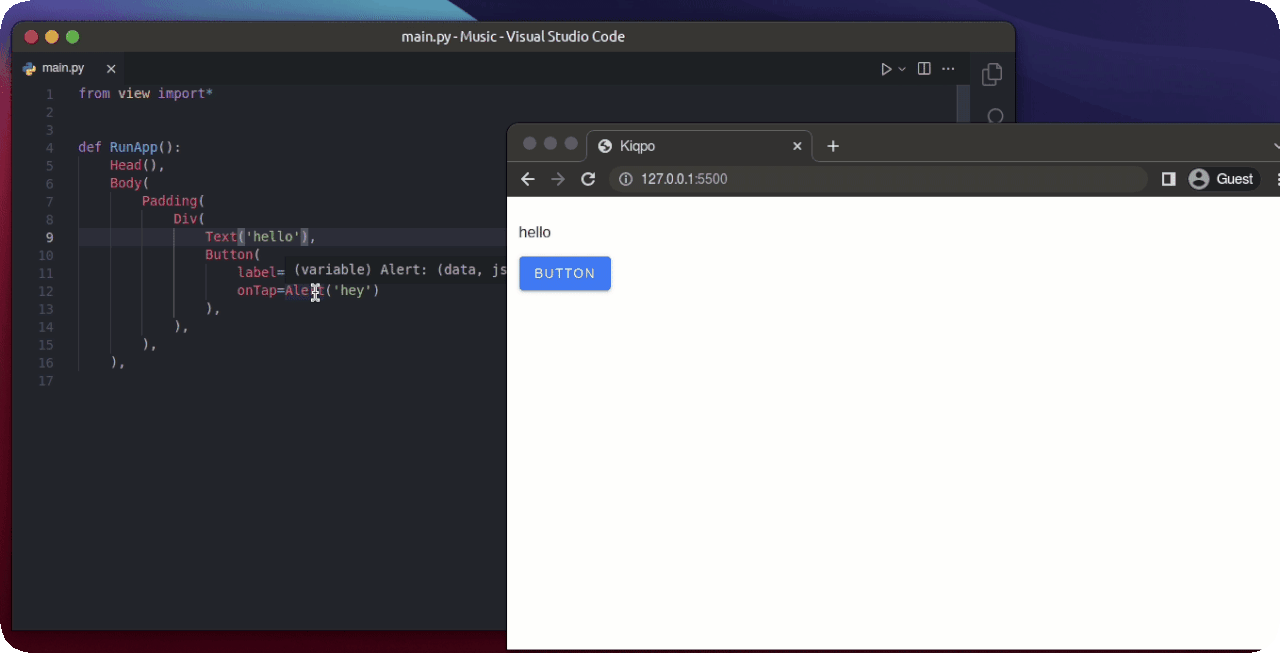Screen dimensions: 1280x653
Task: Switch to the Kiqpo browser tab
Action: [x=700, y=146]
